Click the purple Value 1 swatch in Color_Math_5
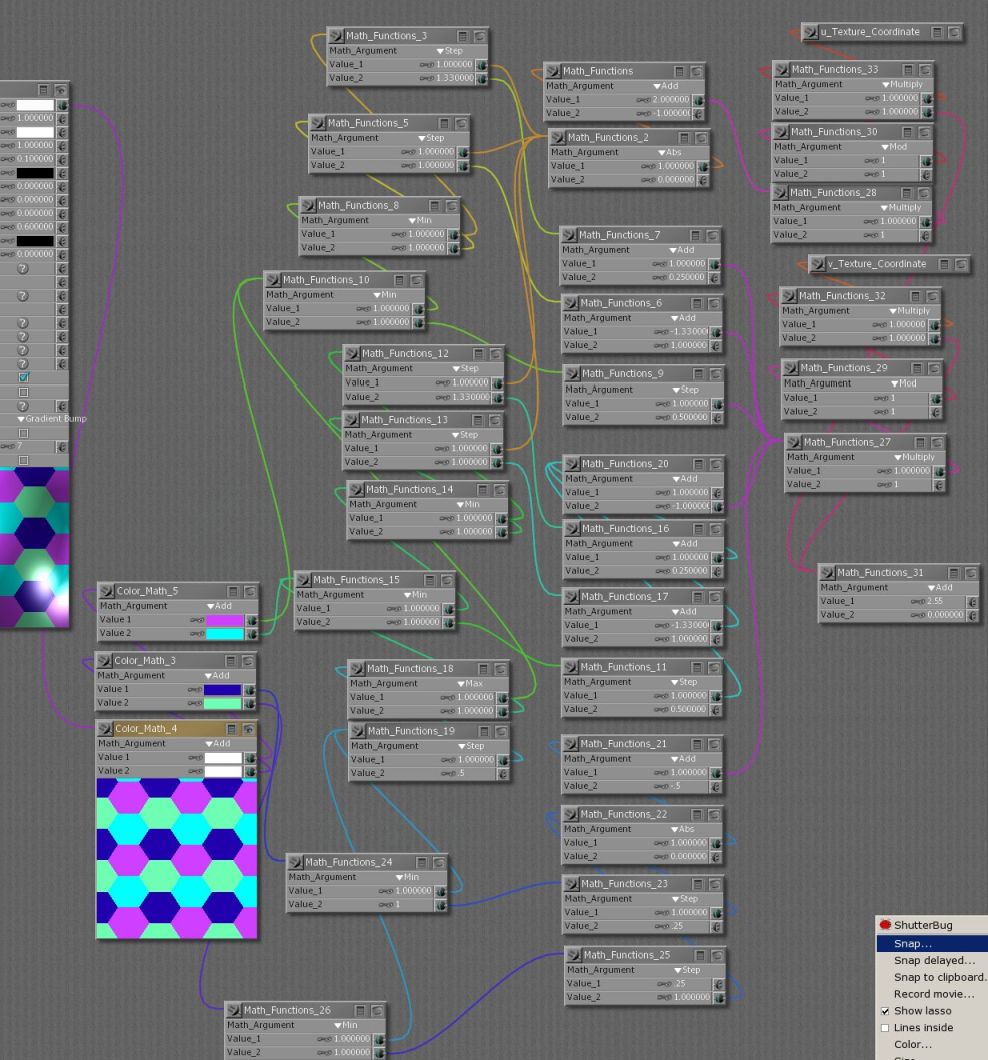The width and height of the screenshot is (988, 1060). point(224,620)
